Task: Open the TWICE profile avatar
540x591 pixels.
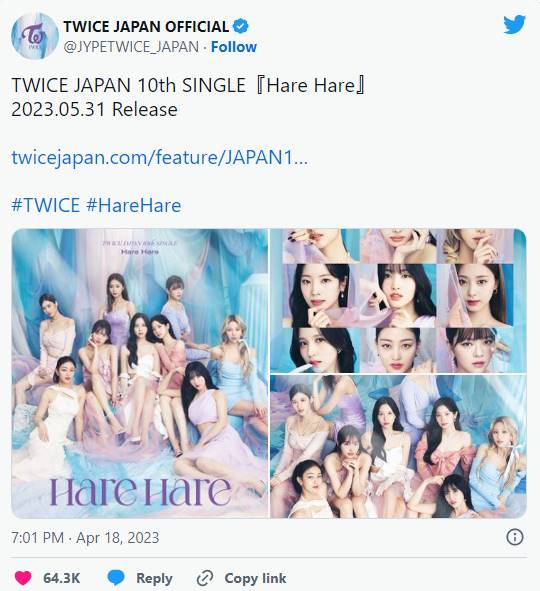Action: click(x=35, y=36)
